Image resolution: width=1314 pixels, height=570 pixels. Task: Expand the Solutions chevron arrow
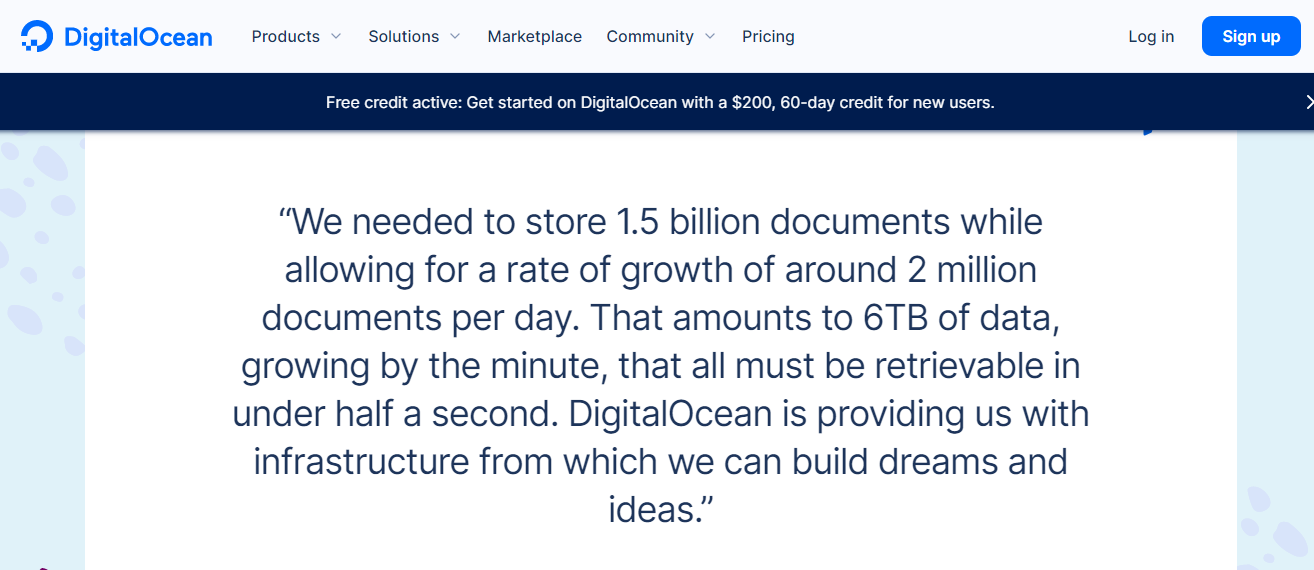(455, 36)
